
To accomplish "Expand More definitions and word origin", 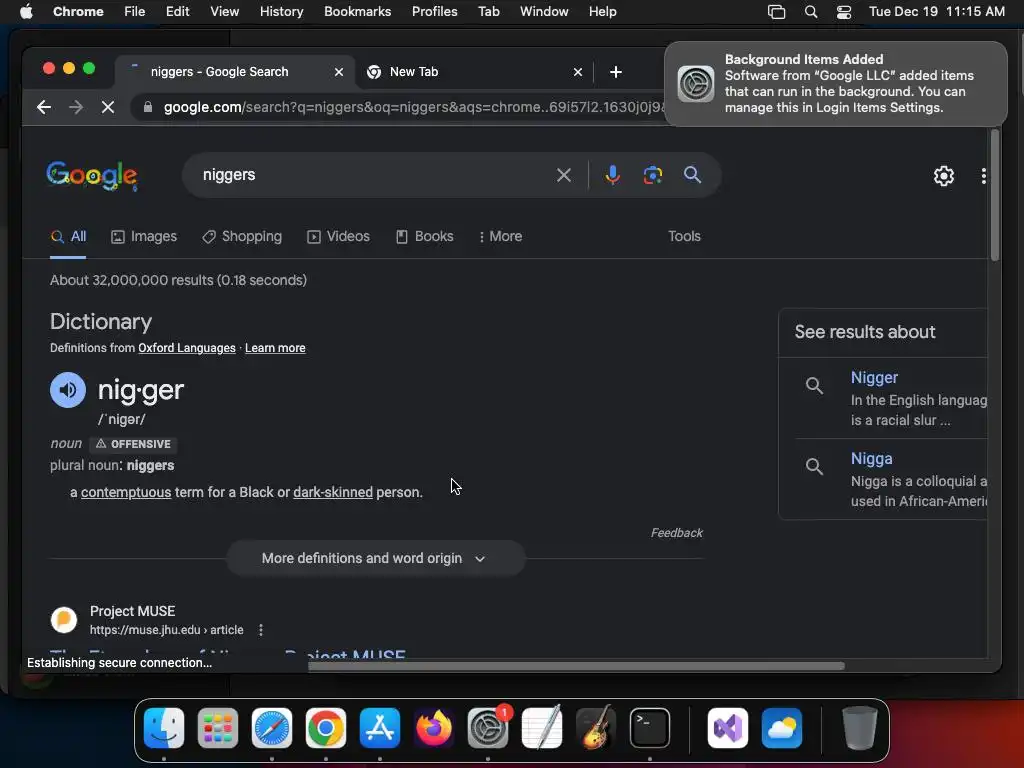I will (376, 558).
